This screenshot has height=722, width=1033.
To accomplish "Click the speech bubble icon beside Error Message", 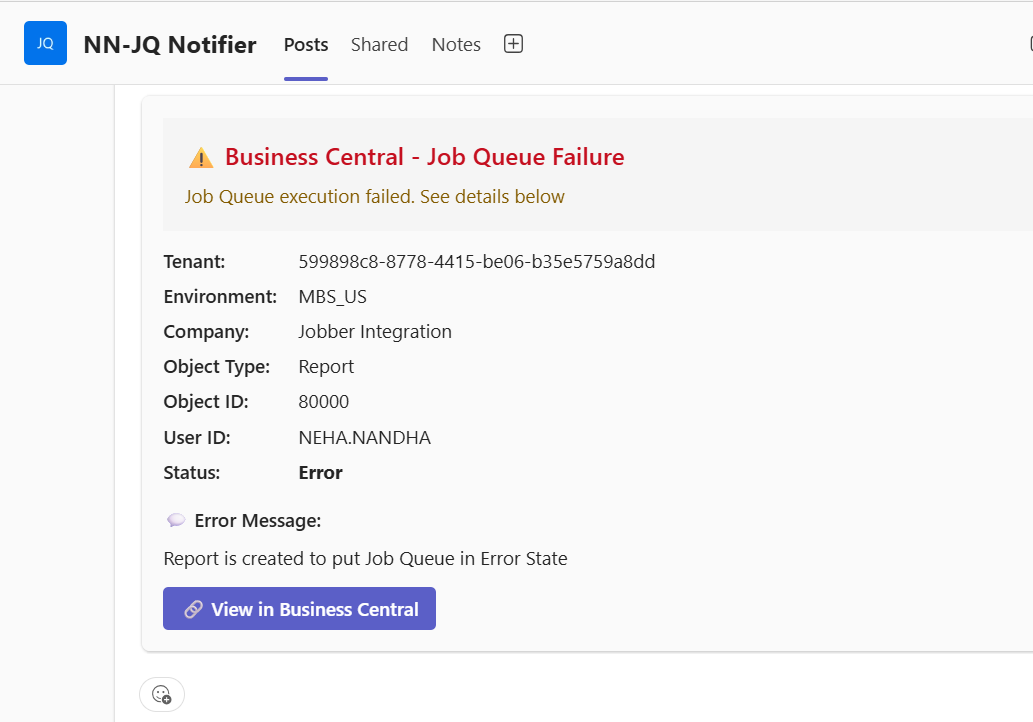I will 176,520.
